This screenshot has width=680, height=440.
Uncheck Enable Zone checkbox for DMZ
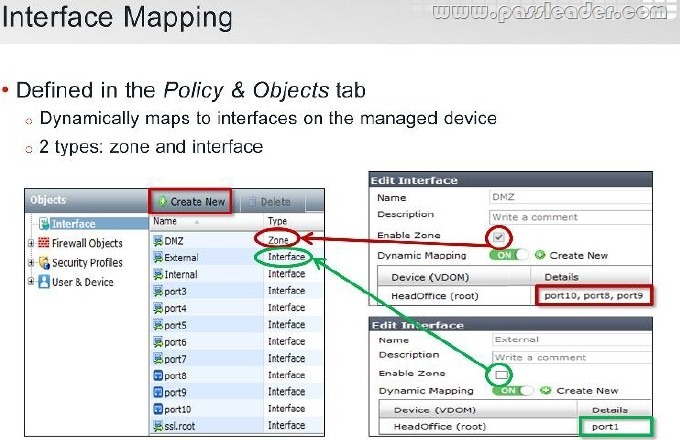point(499,237)
